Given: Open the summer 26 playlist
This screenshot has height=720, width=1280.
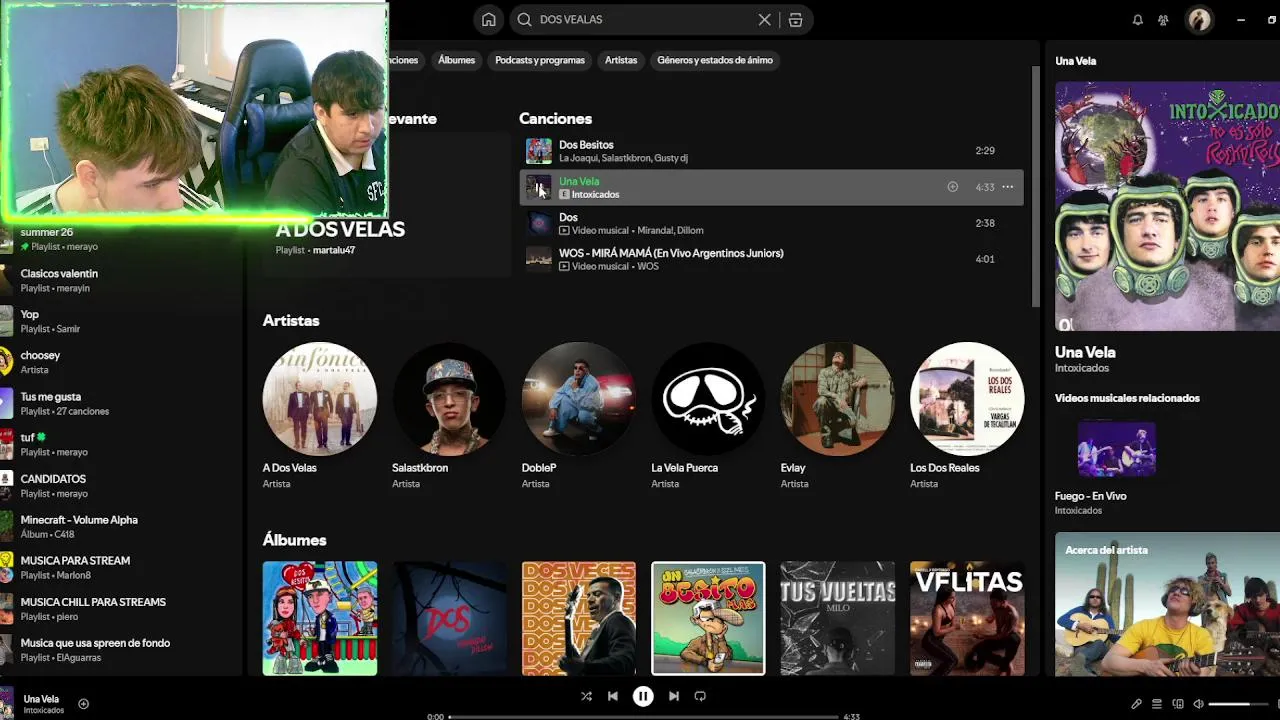Looking at the screenshot, I should pyautogui.click(x=120, y=239).
